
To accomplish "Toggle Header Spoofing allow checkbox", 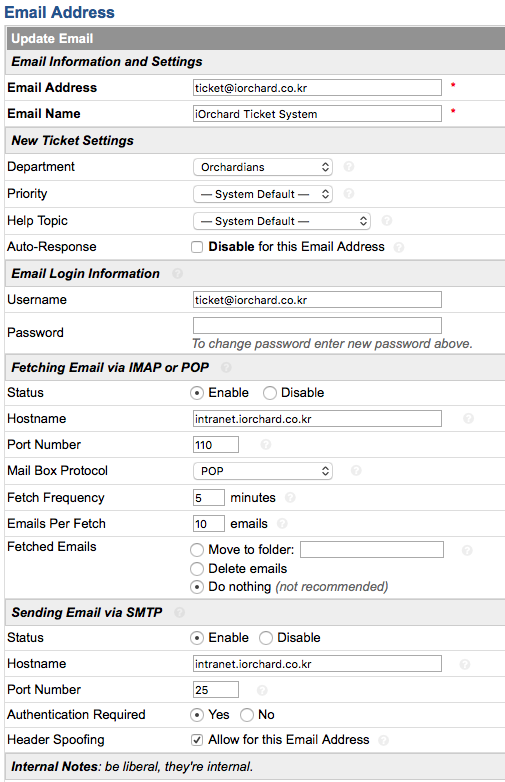I will pyautogui.click(x=197, y=740).
